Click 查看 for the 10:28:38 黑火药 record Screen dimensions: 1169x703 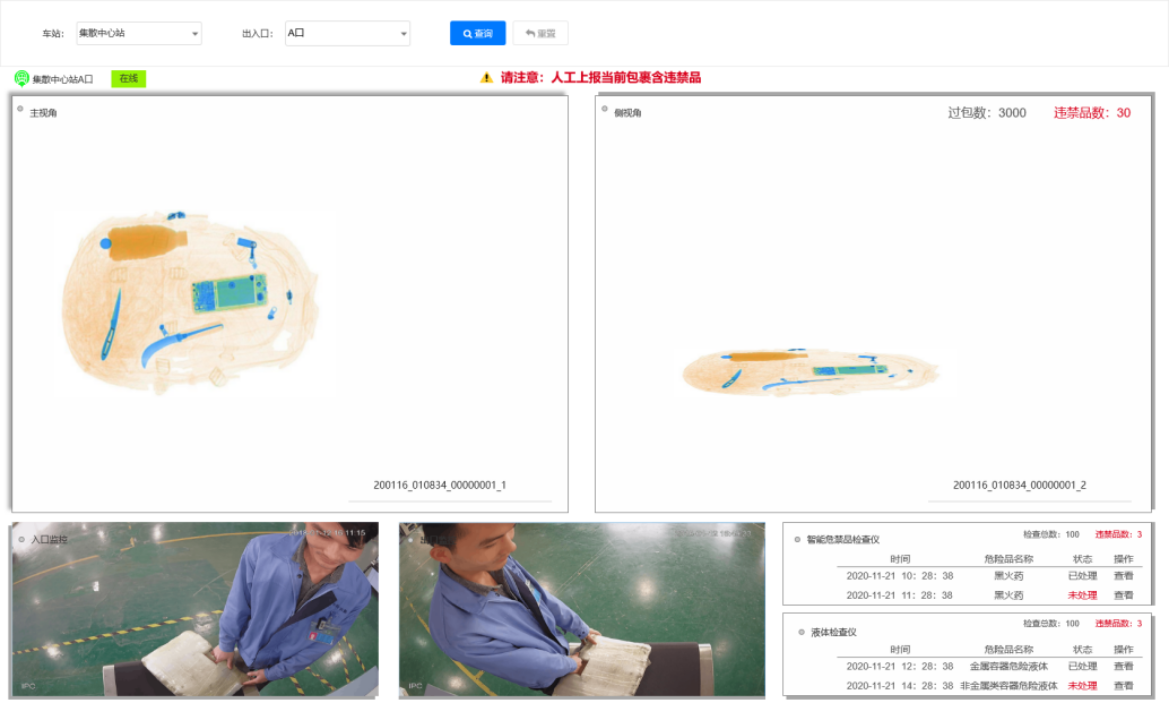click(x=1123, y=576)
